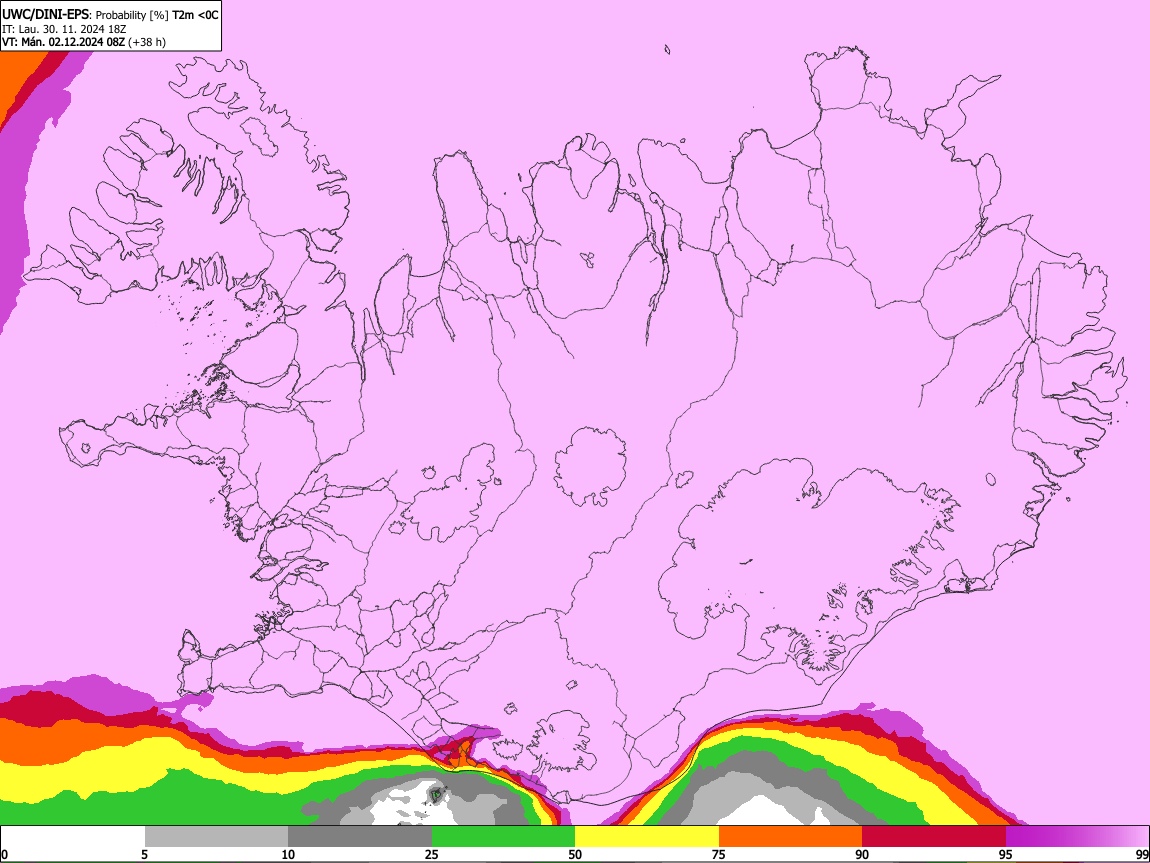Click the legend tick label '90'
The image size is (1150, 863).
click(862, 855)
